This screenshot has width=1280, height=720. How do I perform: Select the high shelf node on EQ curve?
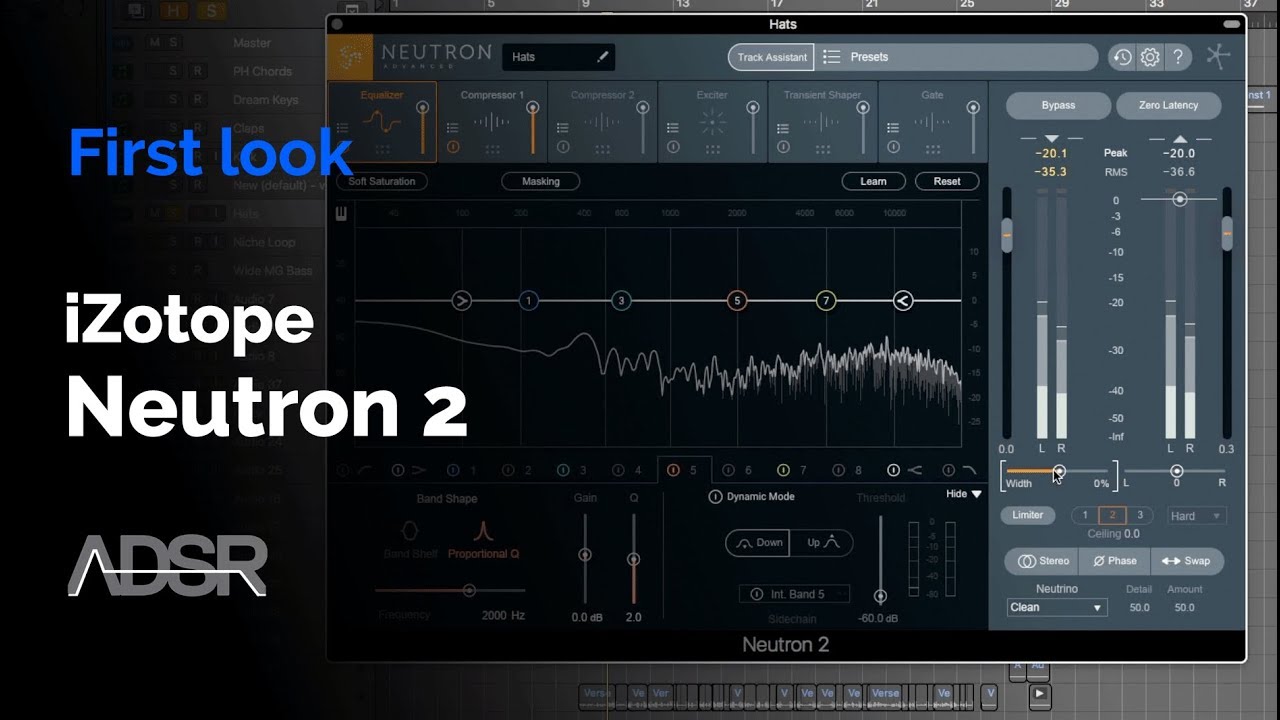pyautogui.click(x=902, y=300)
